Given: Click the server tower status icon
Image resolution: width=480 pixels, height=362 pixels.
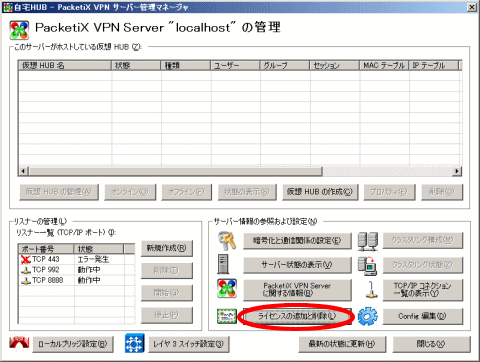Looking at the screenshot, I should coord(223,264).
